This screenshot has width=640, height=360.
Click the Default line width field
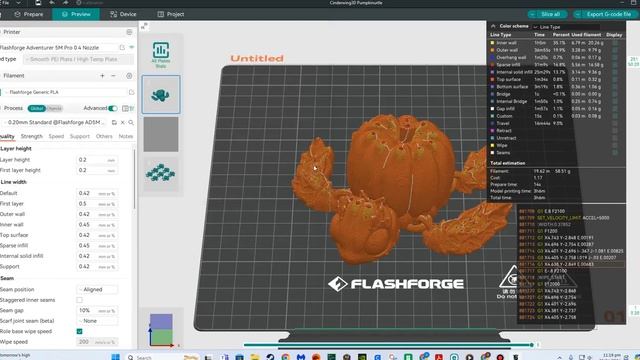97,193
